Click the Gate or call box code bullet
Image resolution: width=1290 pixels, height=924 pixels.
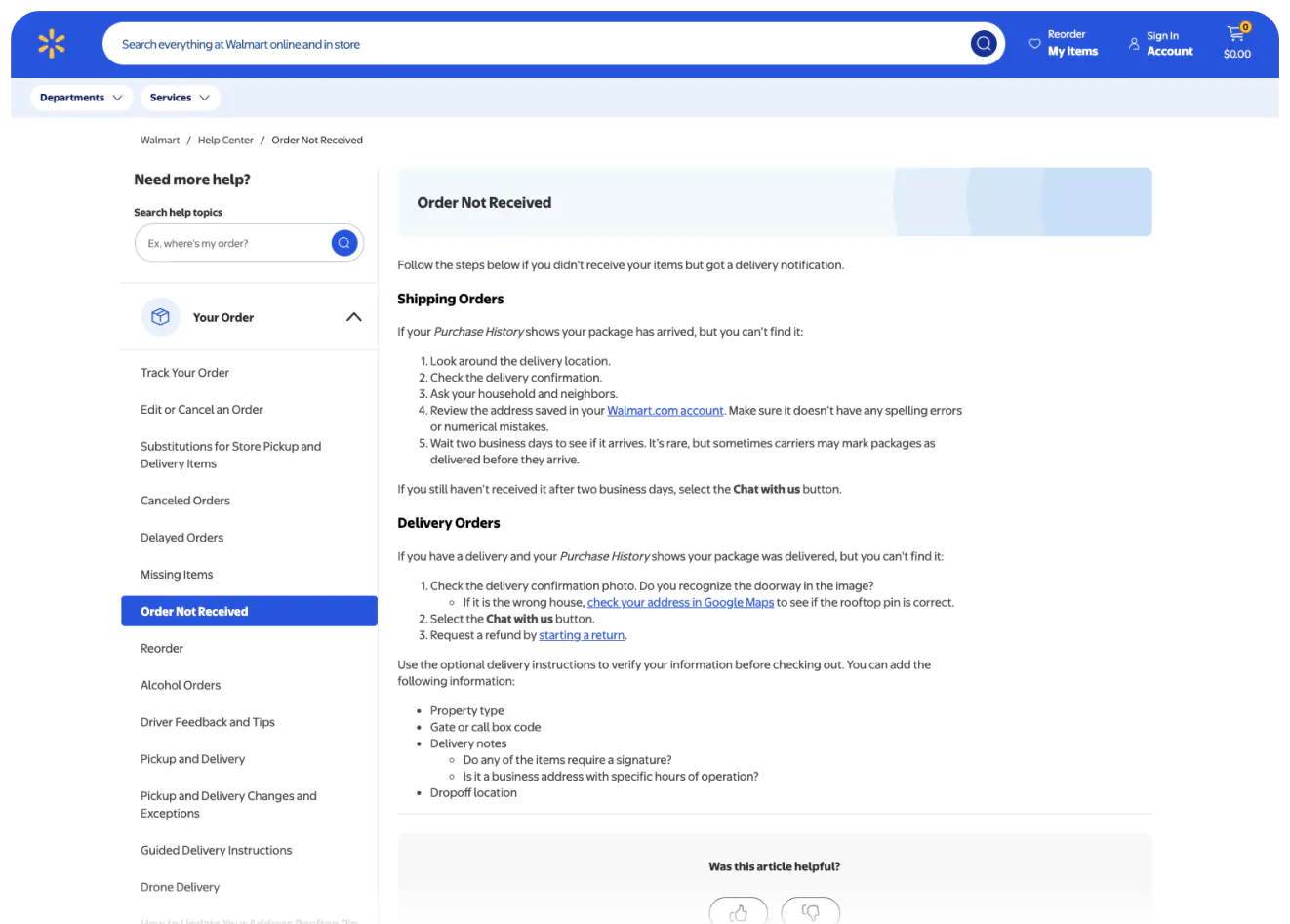coord(485,728)
